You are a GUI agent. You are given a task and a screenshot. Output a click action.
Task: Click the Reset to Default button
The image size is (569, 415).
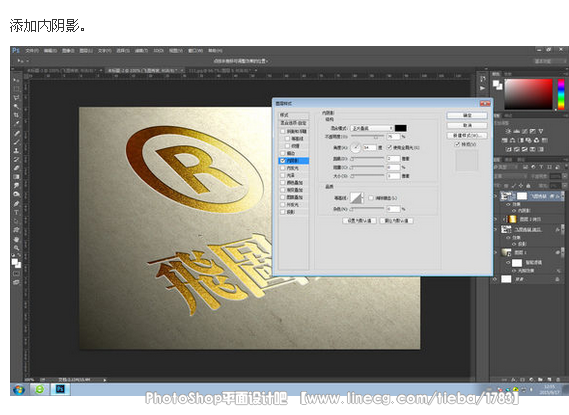tap(396, 221)
